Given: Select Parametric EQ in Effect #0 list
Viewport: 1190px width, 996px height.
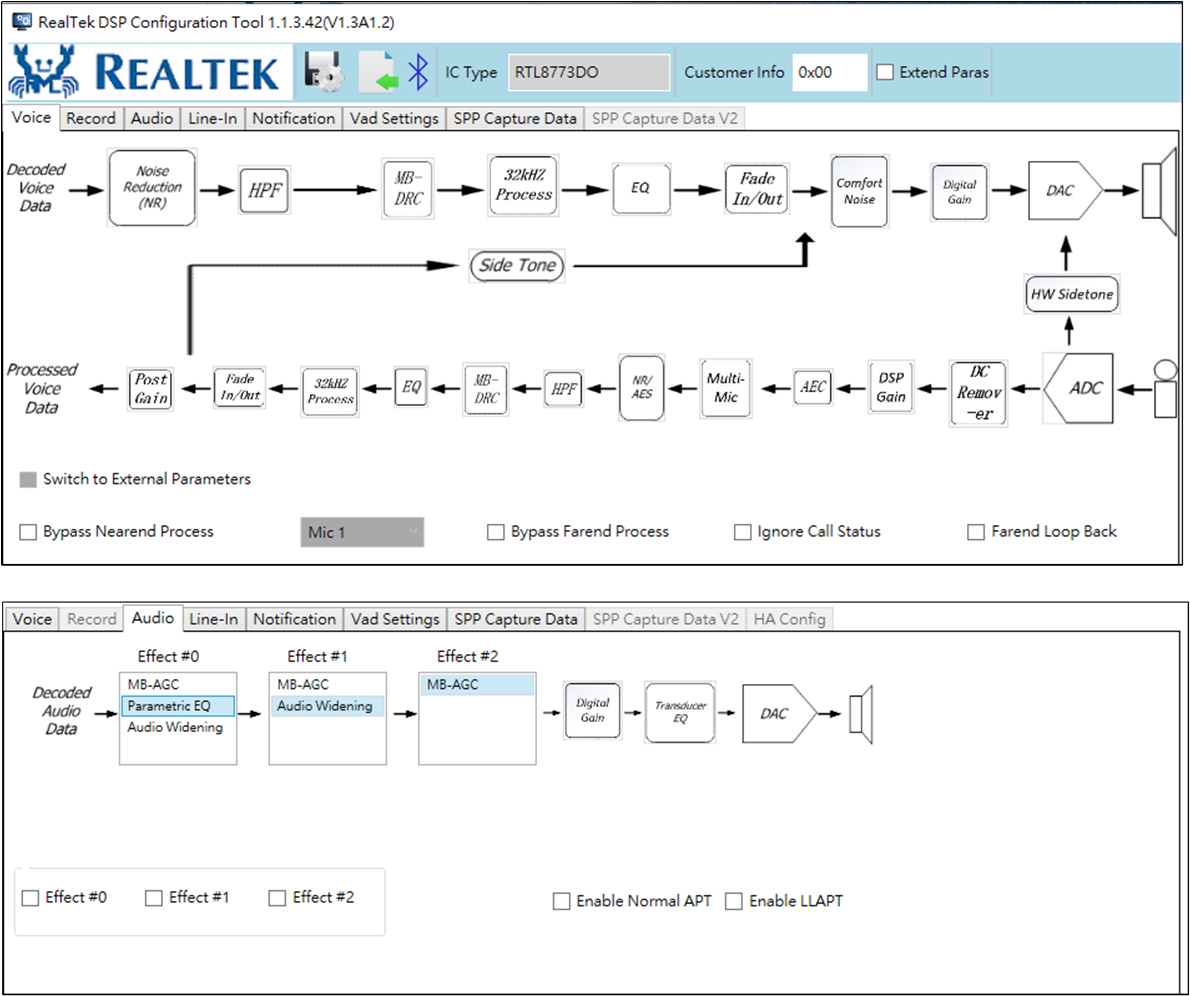Looking at the screenshot, I should point(178,706).
